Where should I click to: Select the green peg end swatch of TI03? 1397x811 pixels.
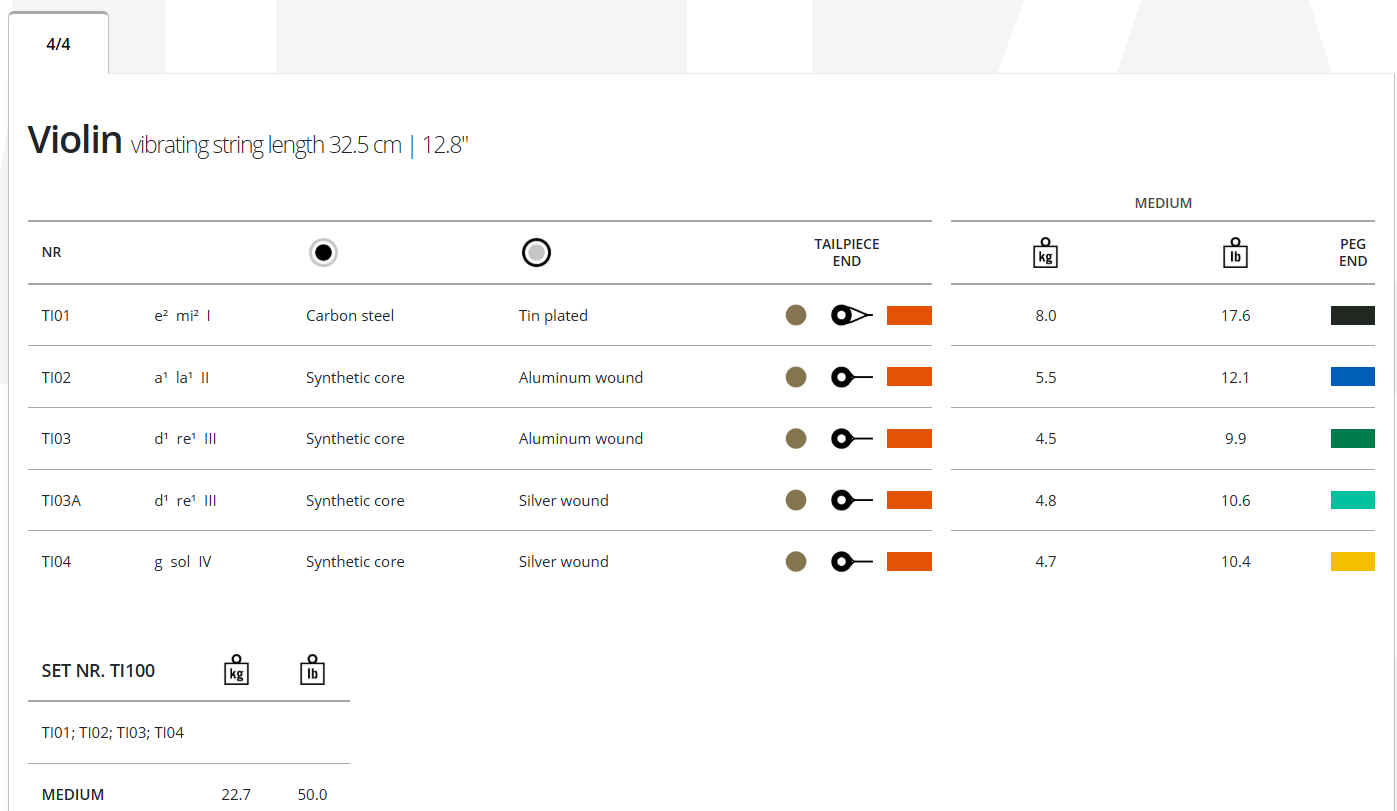(x=1352, y=438)
